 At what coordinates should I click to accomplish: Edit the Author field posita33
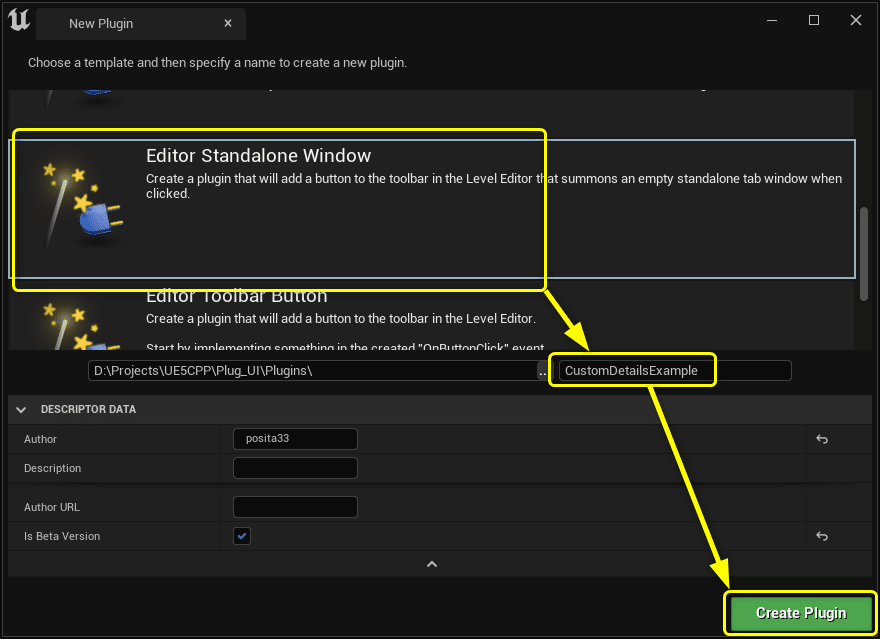pyautogui.click(x=294, y=439)
